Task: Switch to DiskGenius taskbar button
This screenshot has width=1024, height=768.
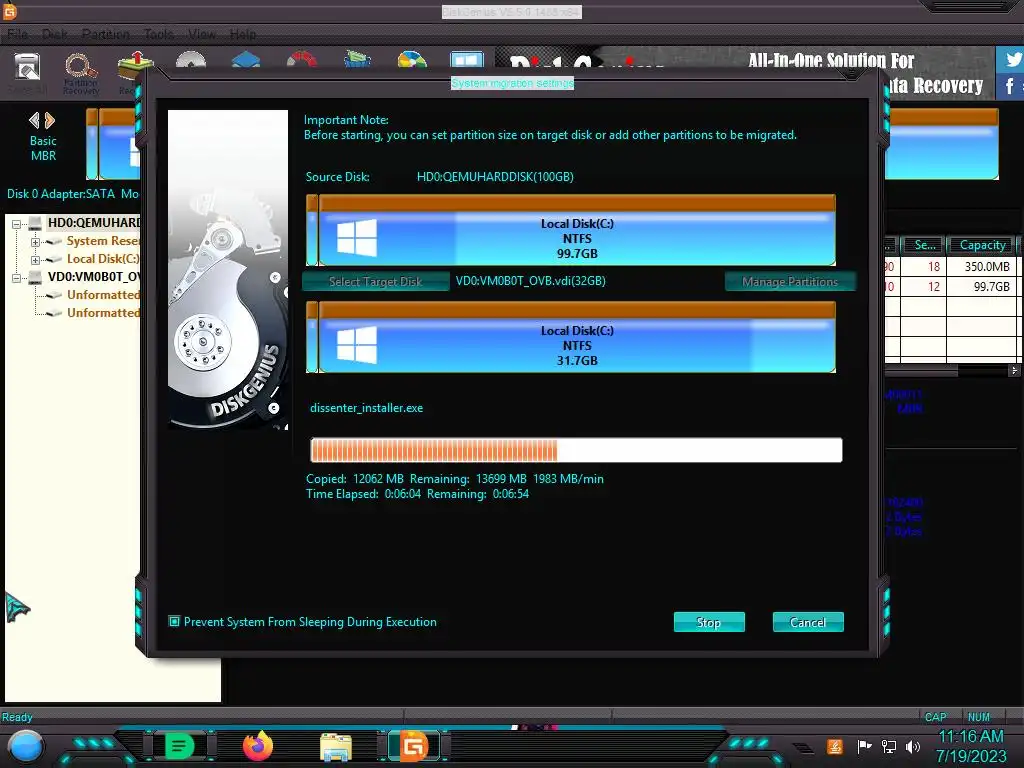Action: click(414, 746)
